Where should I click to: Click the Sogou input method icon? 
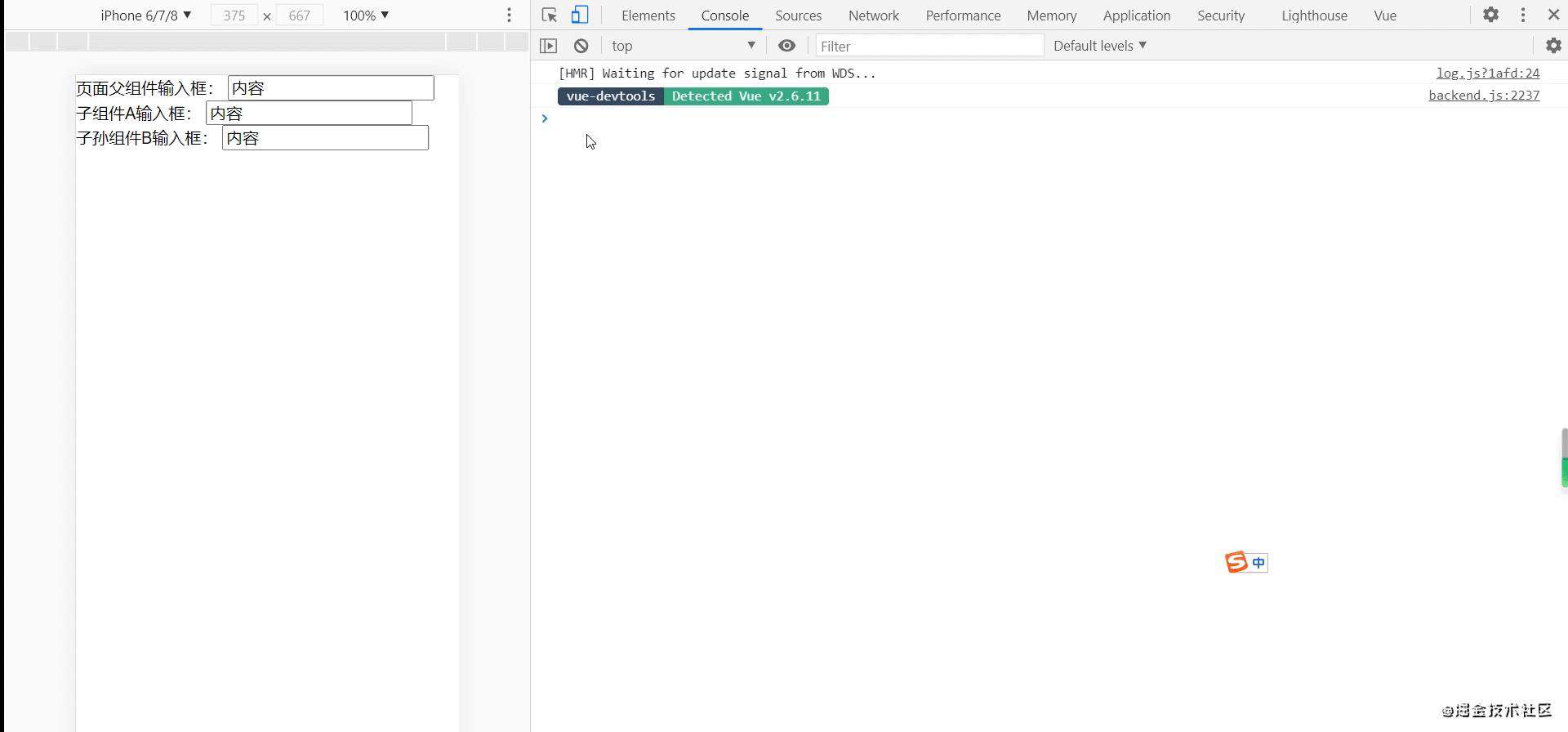pos(1236,562)
